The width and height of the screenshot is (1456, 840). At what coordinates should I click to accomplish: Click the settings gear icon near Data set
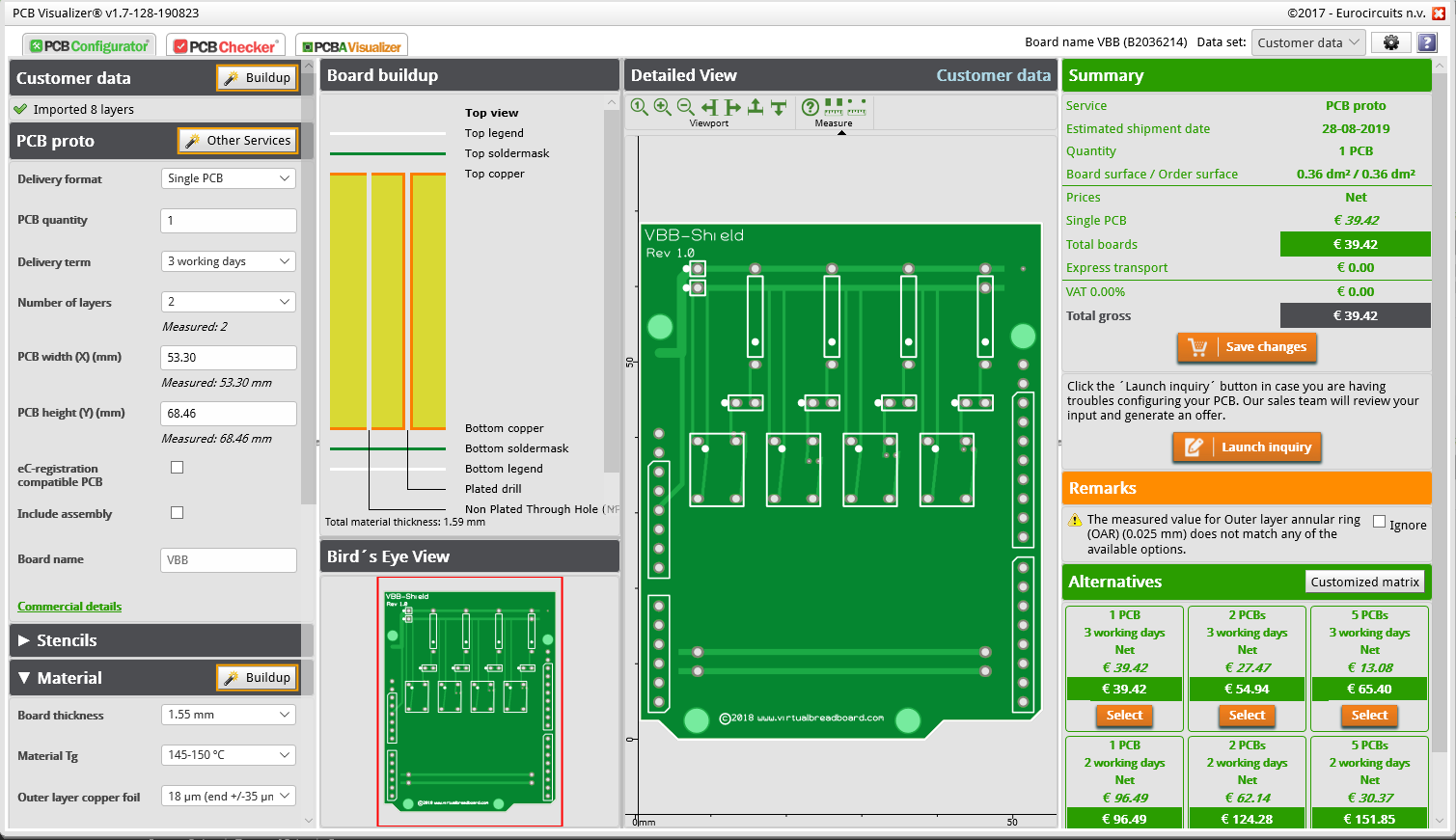pos(1390,42)
